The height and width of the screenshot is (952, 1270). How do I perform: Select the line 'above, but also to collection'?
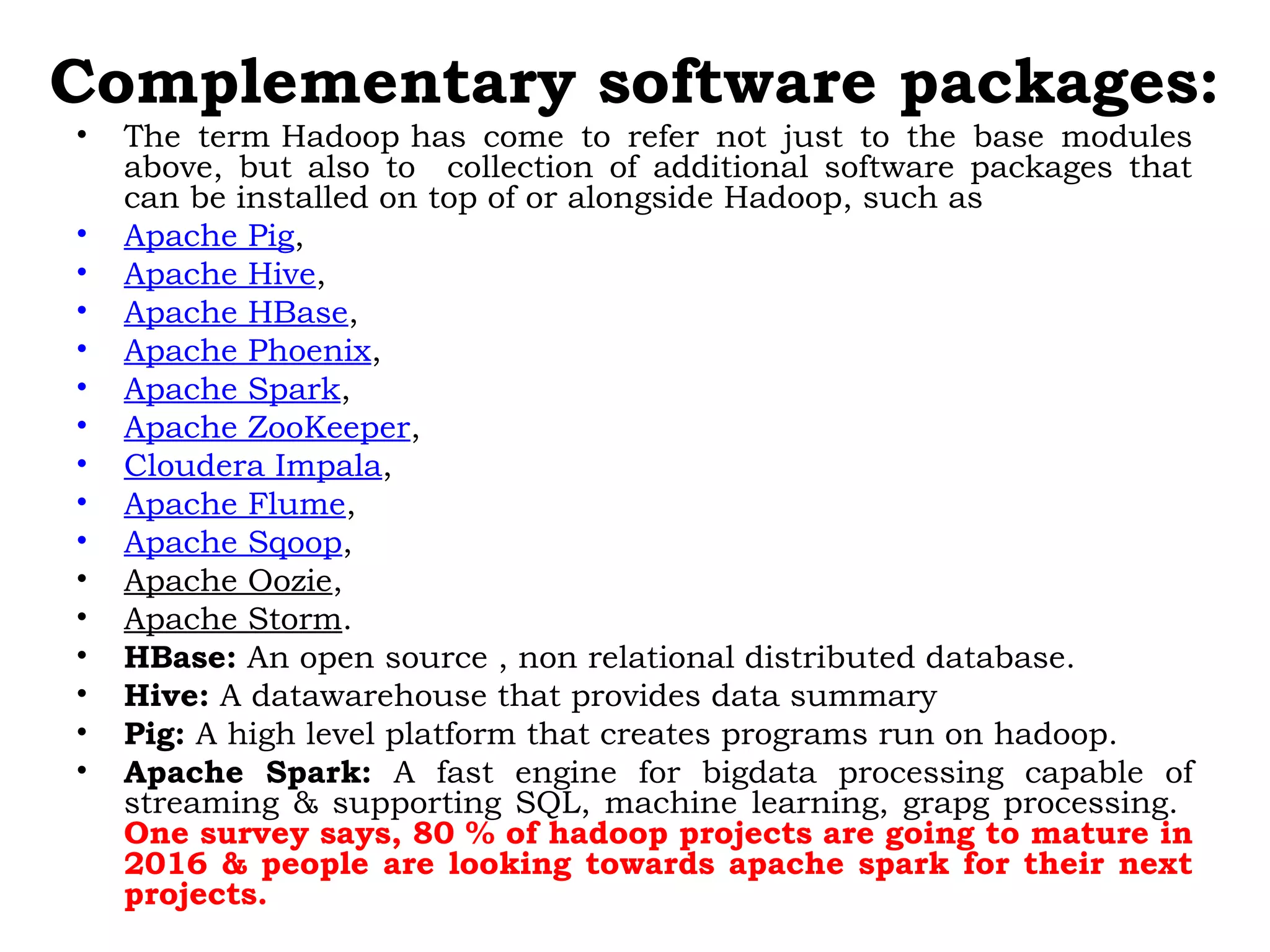[x=658, y=168]
